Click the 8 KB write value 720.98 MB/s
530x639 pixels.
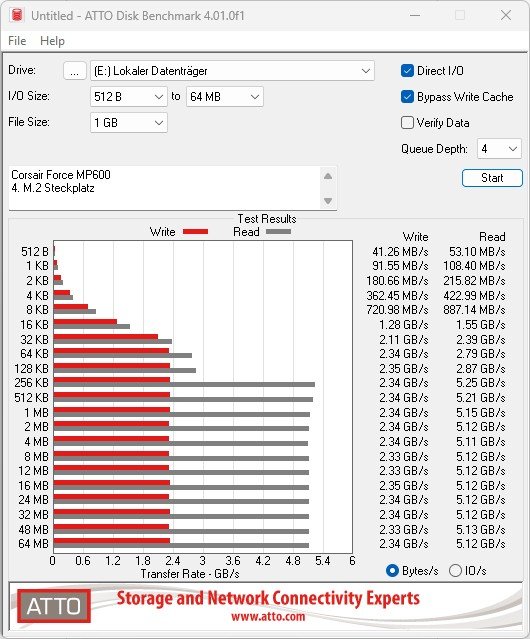pyautogui.click(x=397, y=310)
